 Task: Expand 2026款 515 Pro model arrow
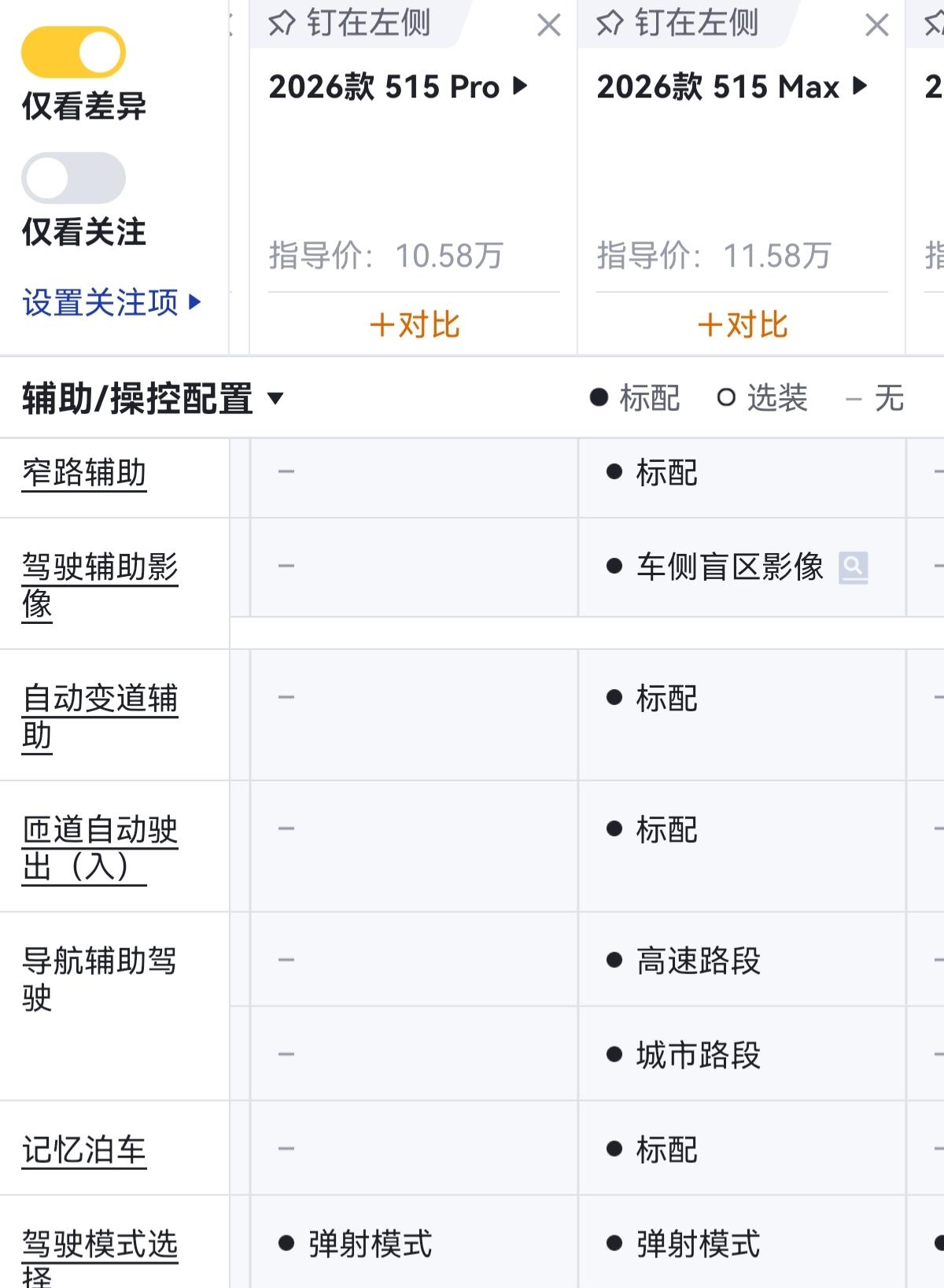pos(520,86)
